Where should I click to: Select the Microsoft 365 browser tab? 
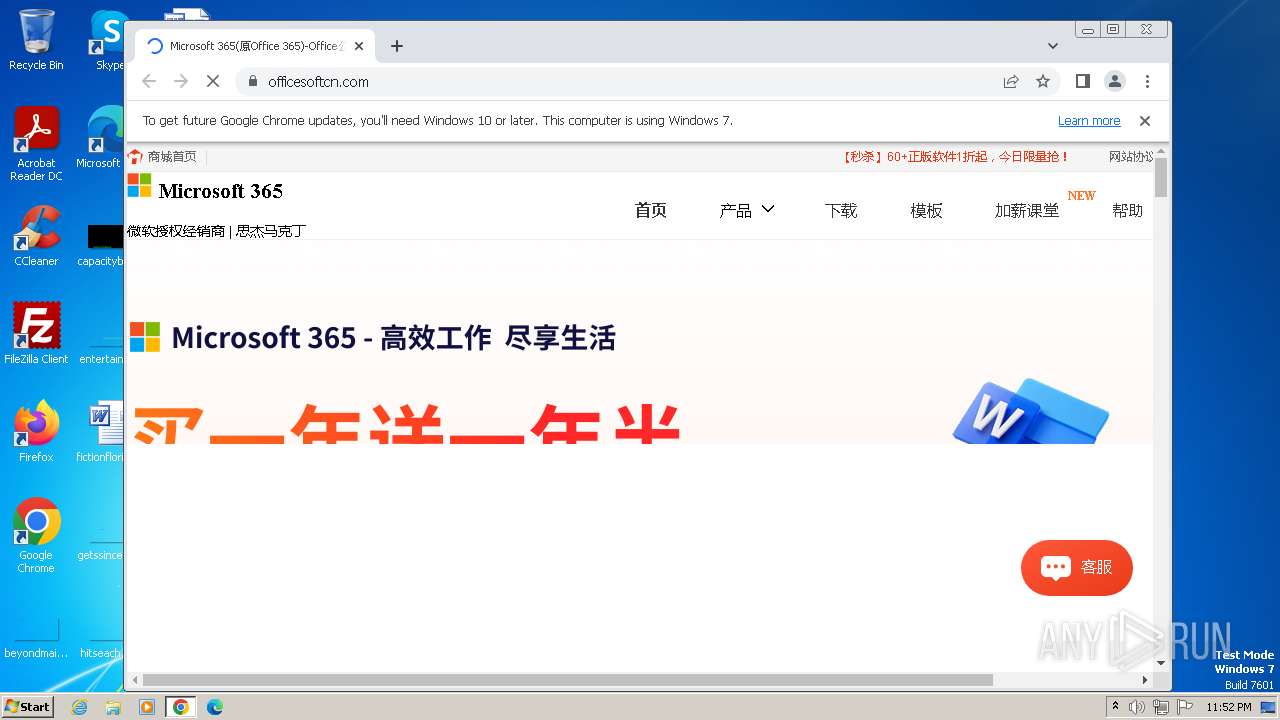pos(256,46)
